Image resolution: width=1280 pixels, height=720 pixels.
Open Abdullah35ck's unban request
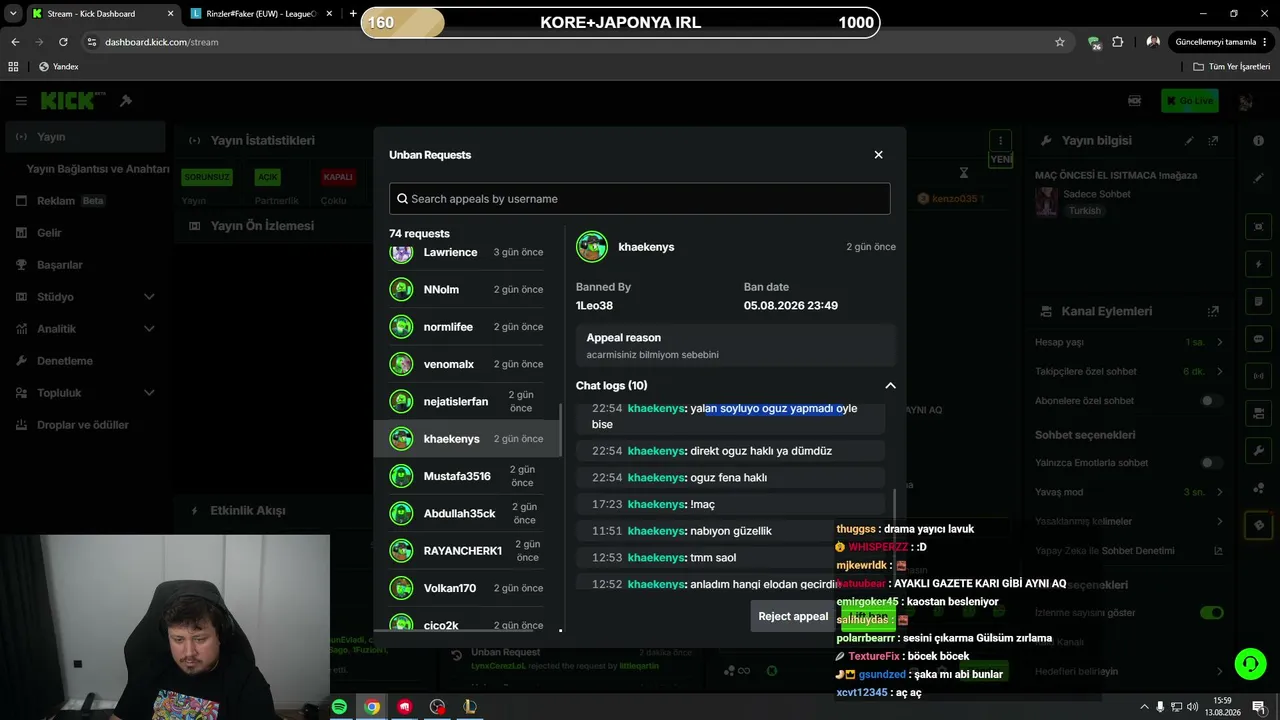point(467,513)
